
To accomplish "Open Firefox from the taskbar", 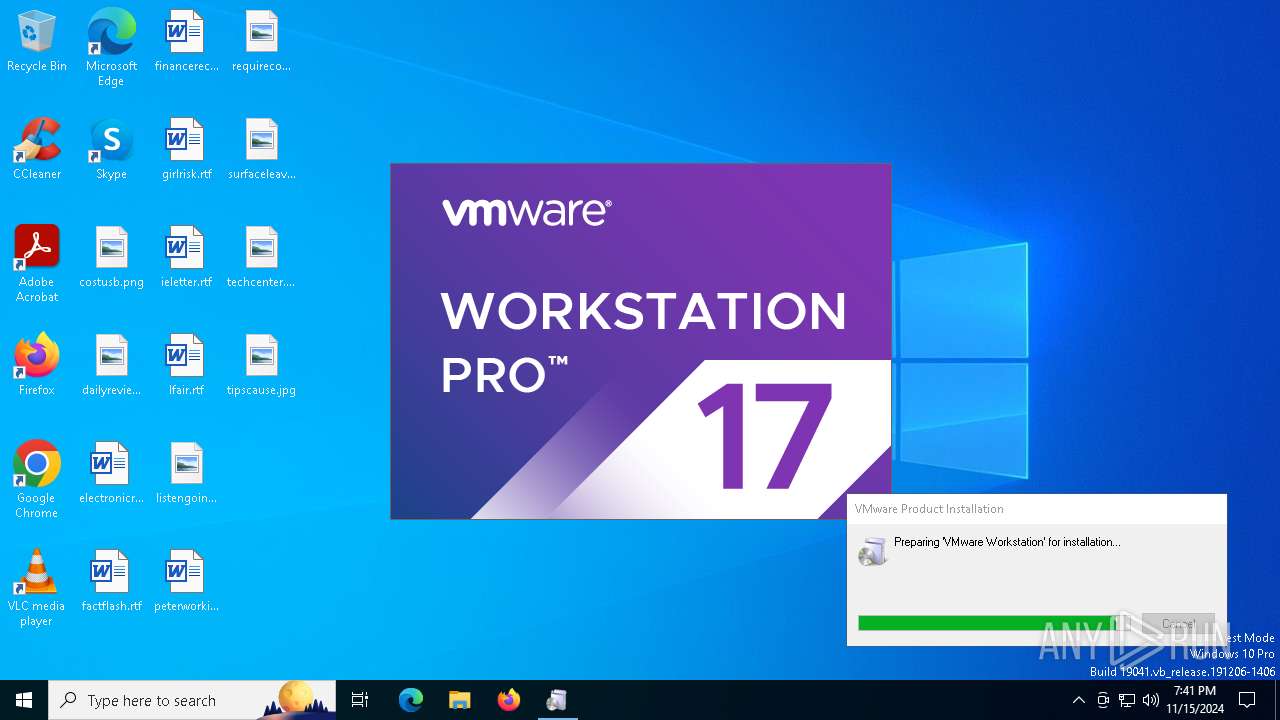I will (x=508, y=700).
